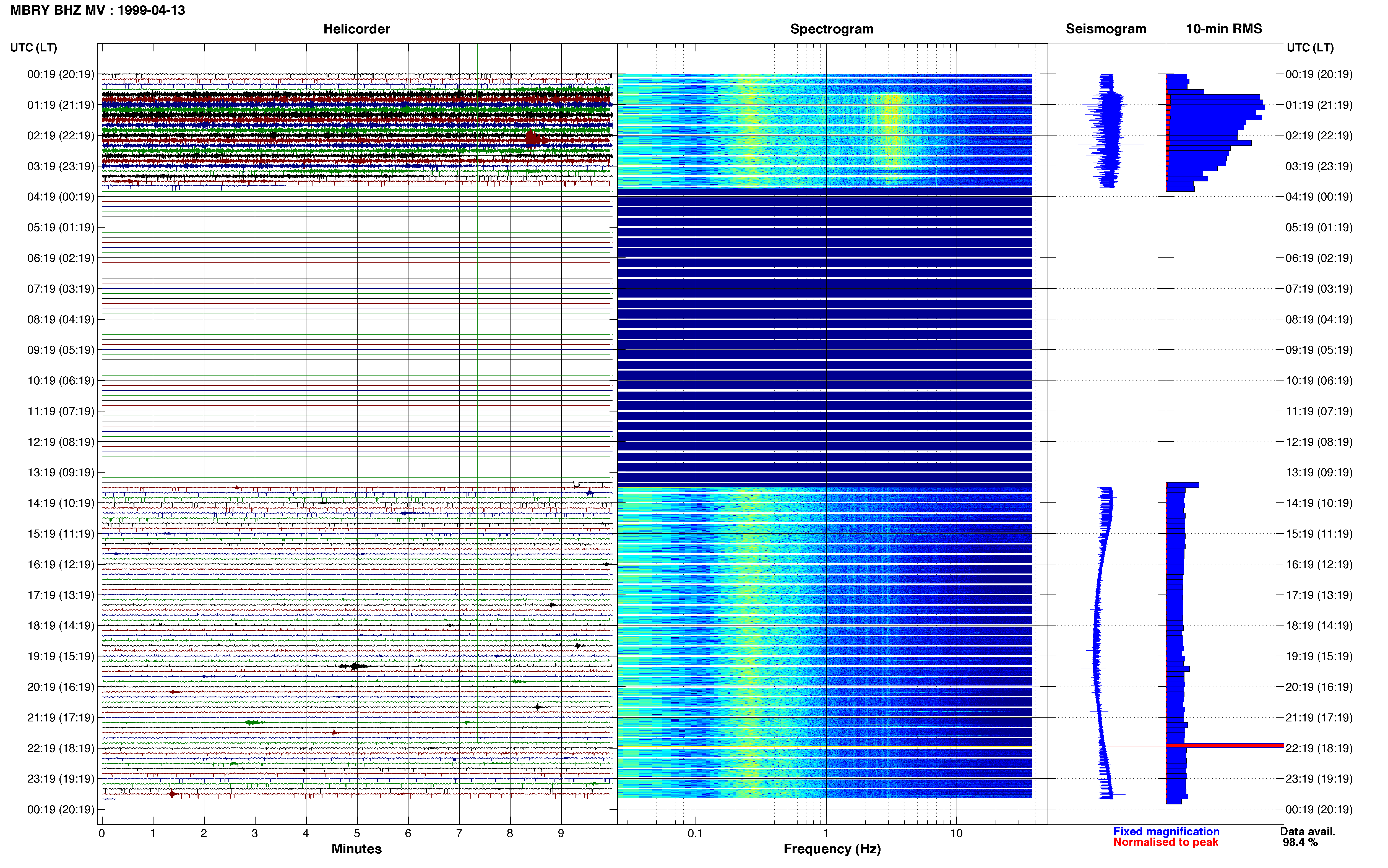
Task: Click the '1' tick on the frequency axis
Action: coord(826,833)
